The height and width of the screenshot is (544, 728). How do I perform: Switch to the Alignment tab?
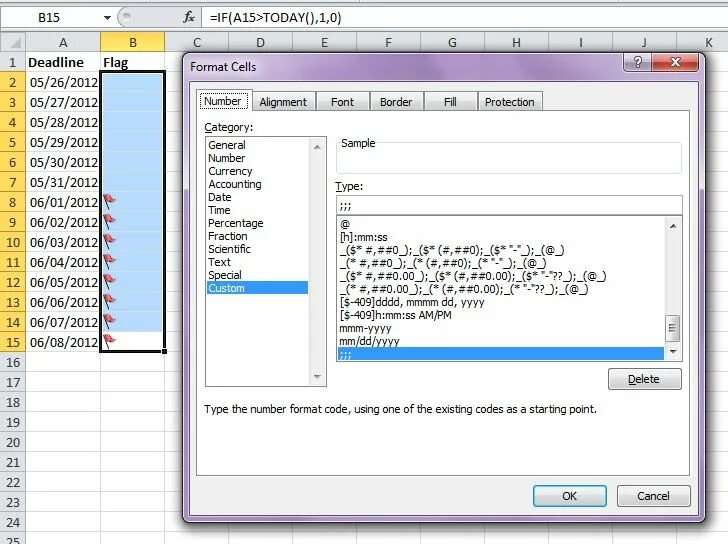coord(283,102)
